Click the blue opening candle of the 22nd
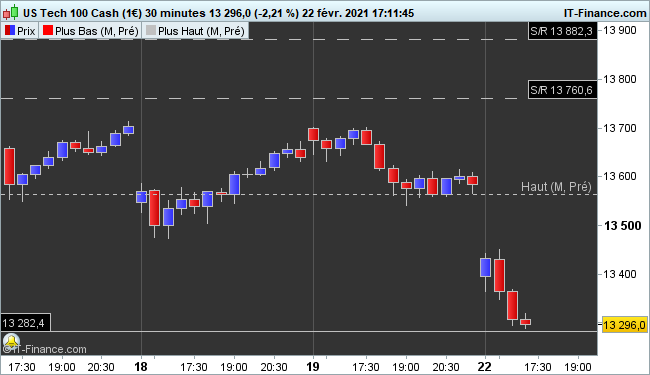Viewport: 650px width, 375px height. click(485, 267)
